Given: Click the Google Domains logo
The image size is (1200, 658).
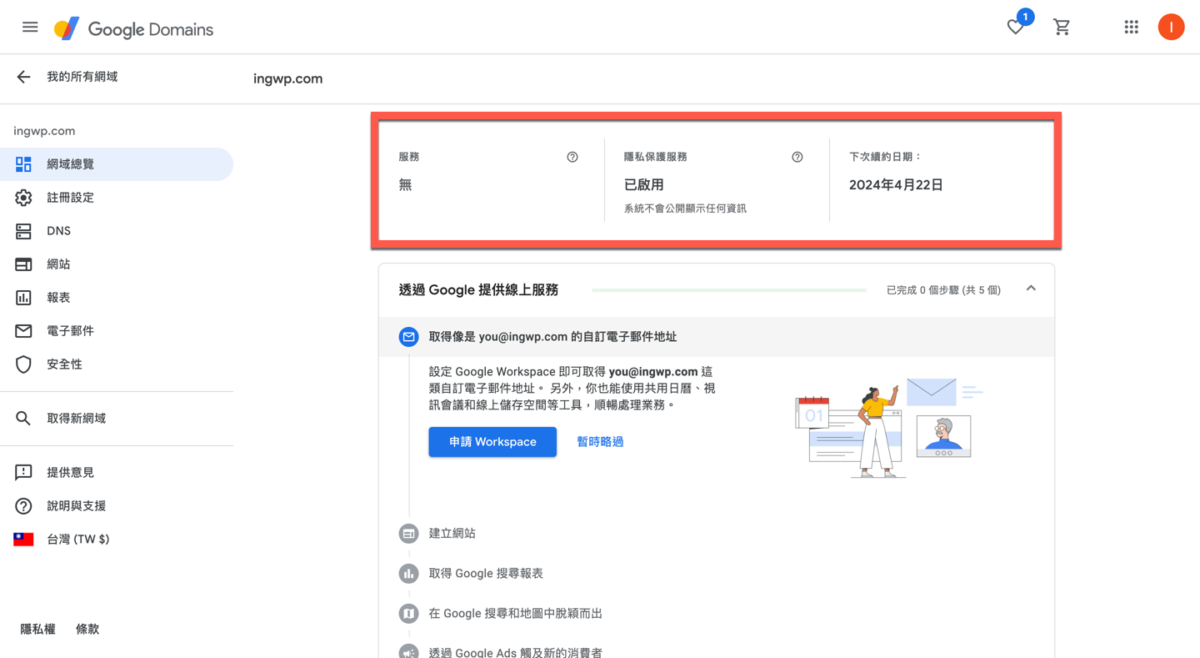Looking at the screenshot, I should click(134, 29).
